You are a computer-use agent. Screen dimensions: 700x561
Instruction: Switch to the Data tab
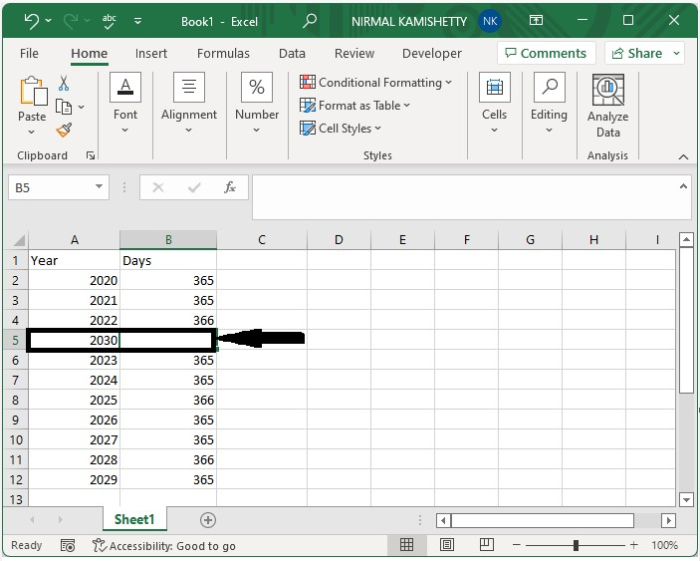click(x=292, y=54)
